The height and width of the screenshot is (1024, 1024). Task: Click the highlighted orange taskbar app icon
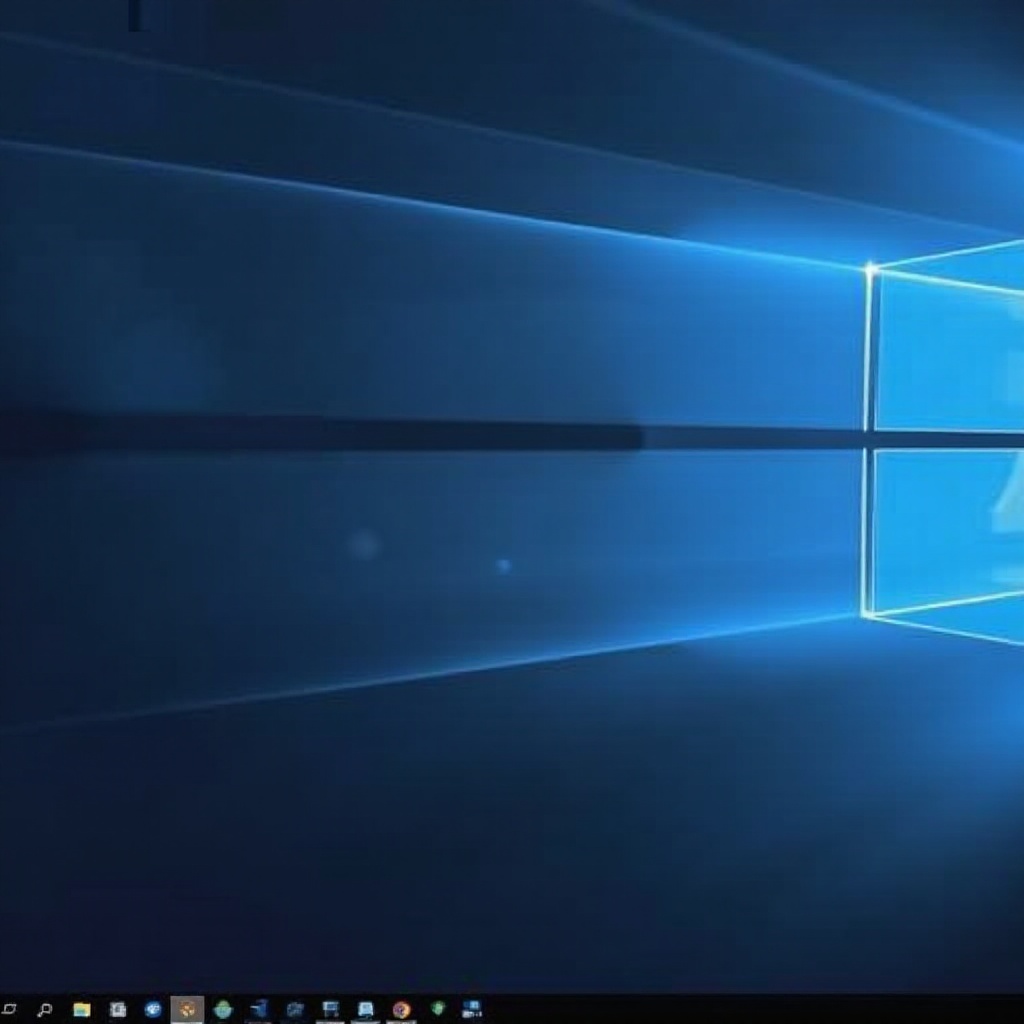[187, 1010]
